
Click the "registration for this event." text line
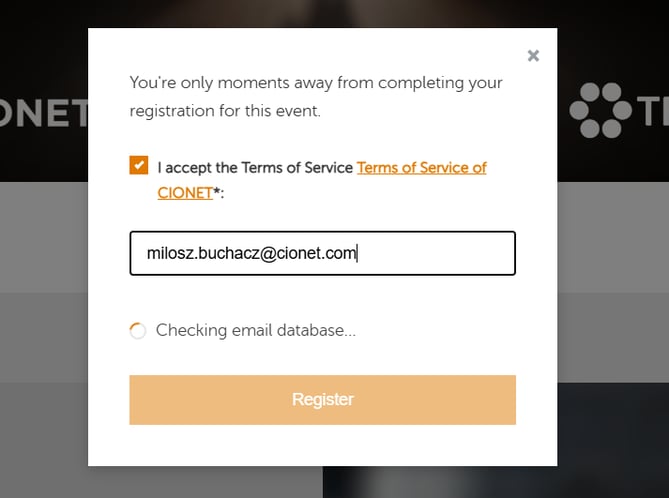225,111
